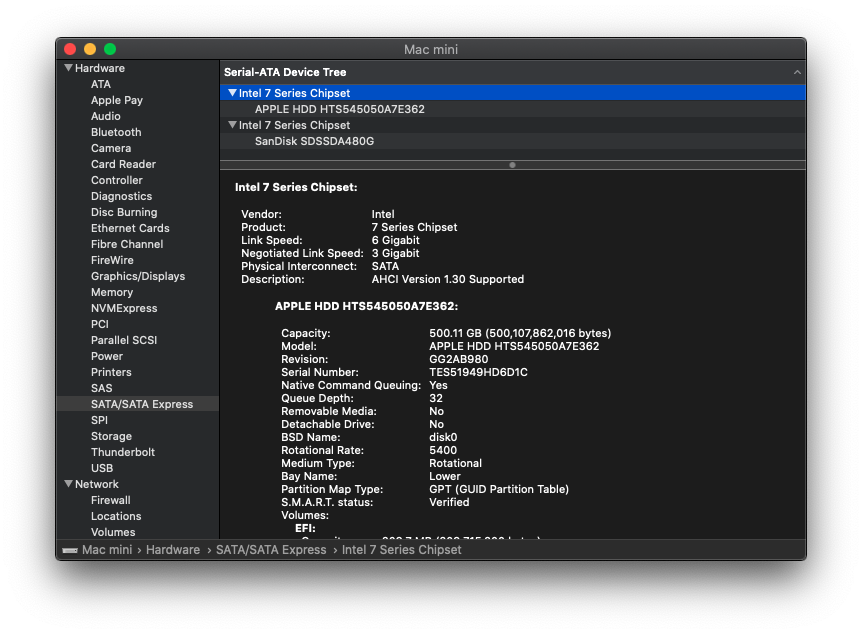862x634 pixels.
Task: Click the split pane divider handle dot
Action: click(x=512, y=165)
